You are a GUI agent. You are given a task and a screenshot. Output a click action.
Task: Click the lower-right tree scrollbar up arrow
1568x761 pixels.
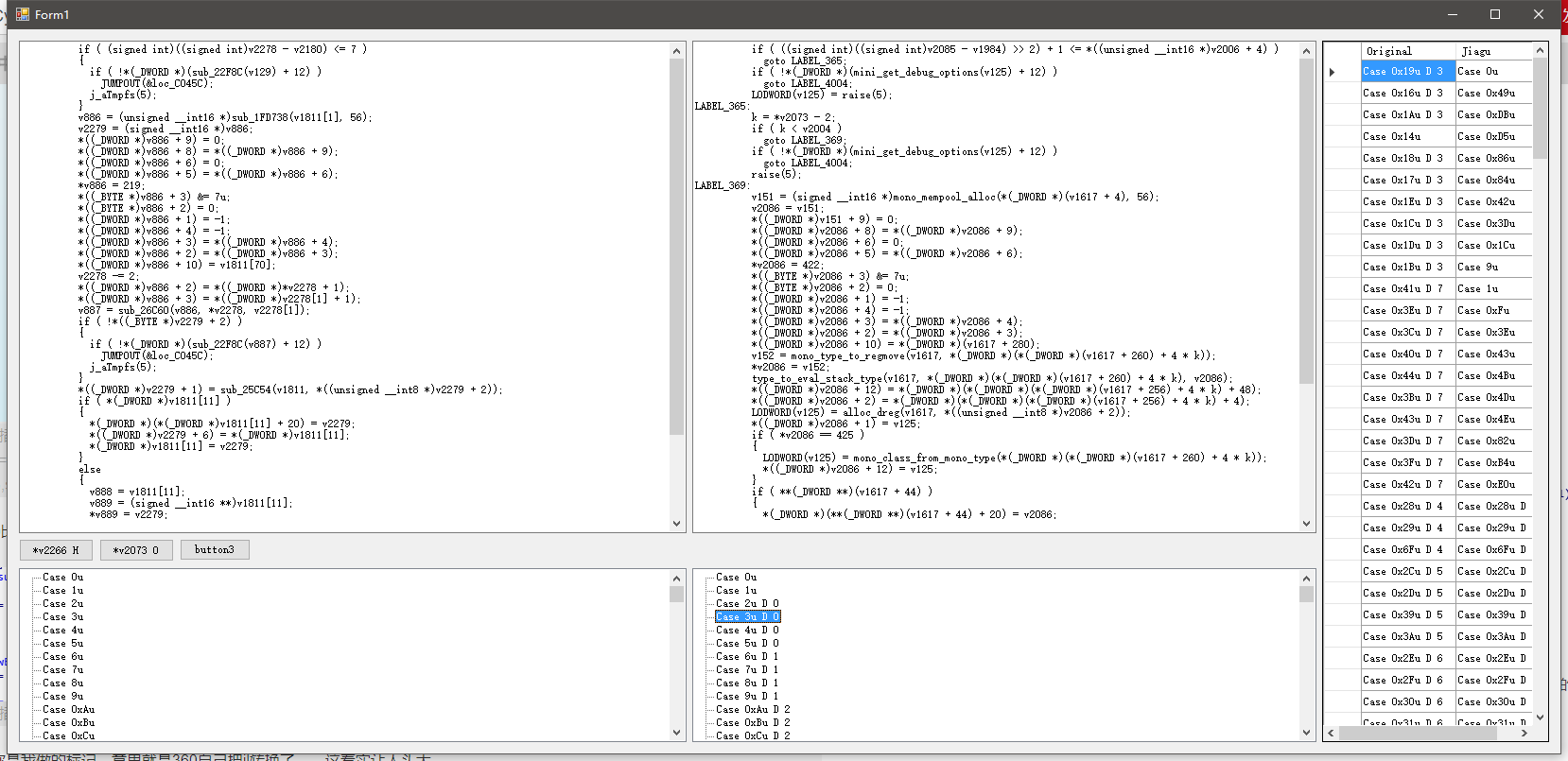1306,579
